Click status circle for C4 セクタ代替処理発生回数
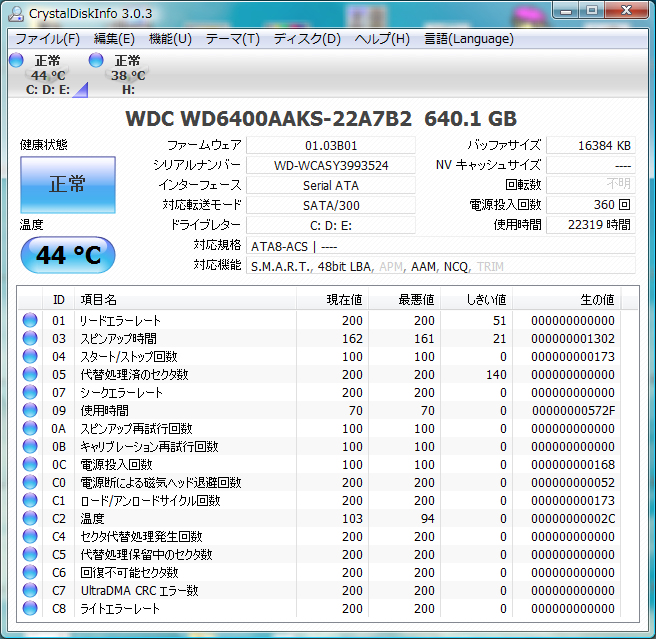The height and width of the screenshot is (639, 656). 30,536
